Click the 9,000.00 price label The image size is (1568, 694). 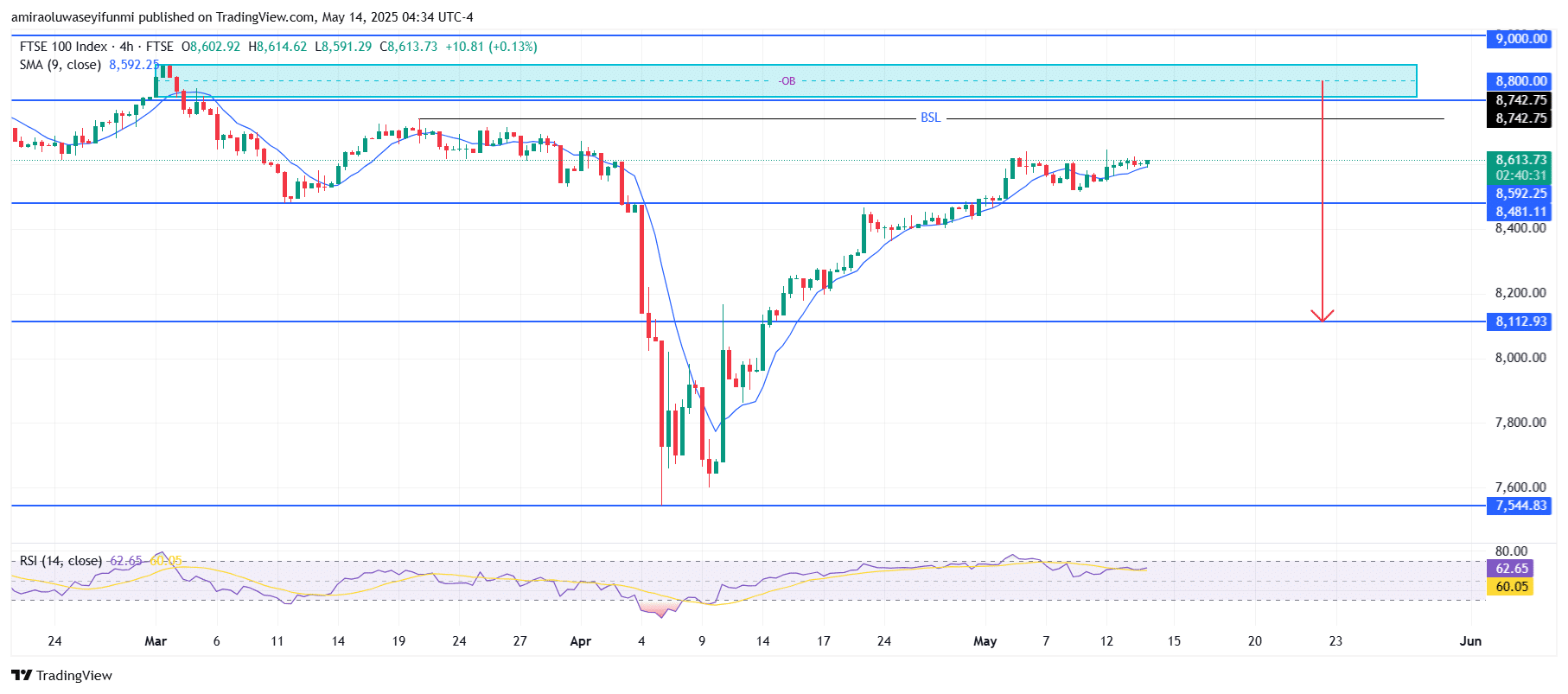coord(1520,38)
